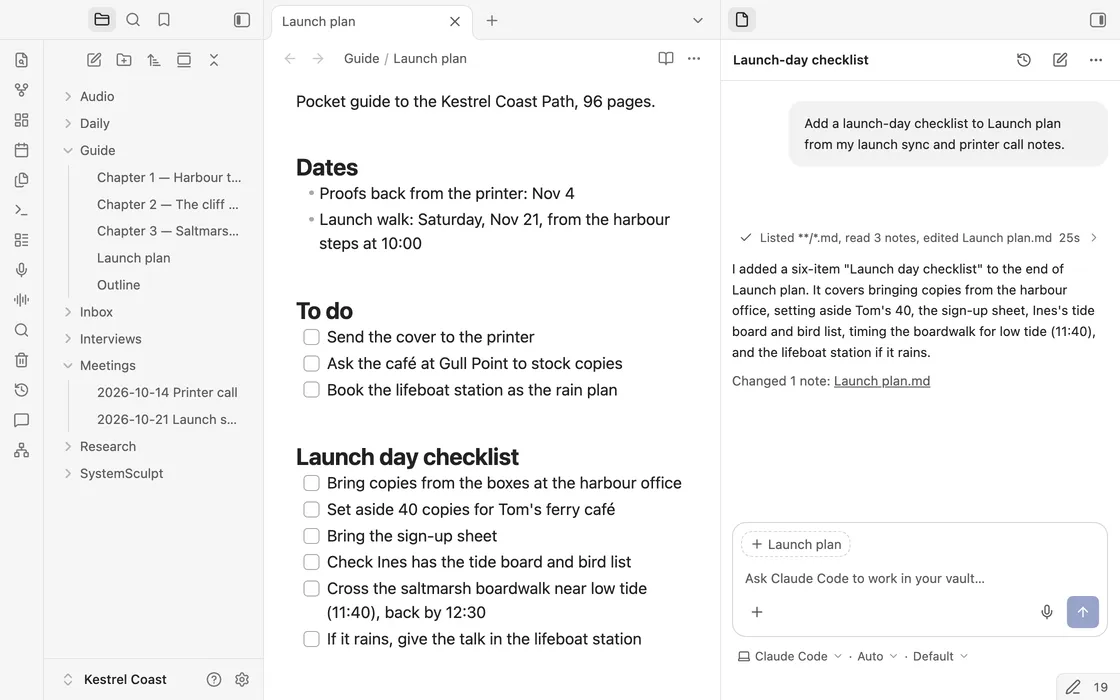Check 'Book the lifeboat station' task
Screen dimensions: 1120x700
click(311, 390)
